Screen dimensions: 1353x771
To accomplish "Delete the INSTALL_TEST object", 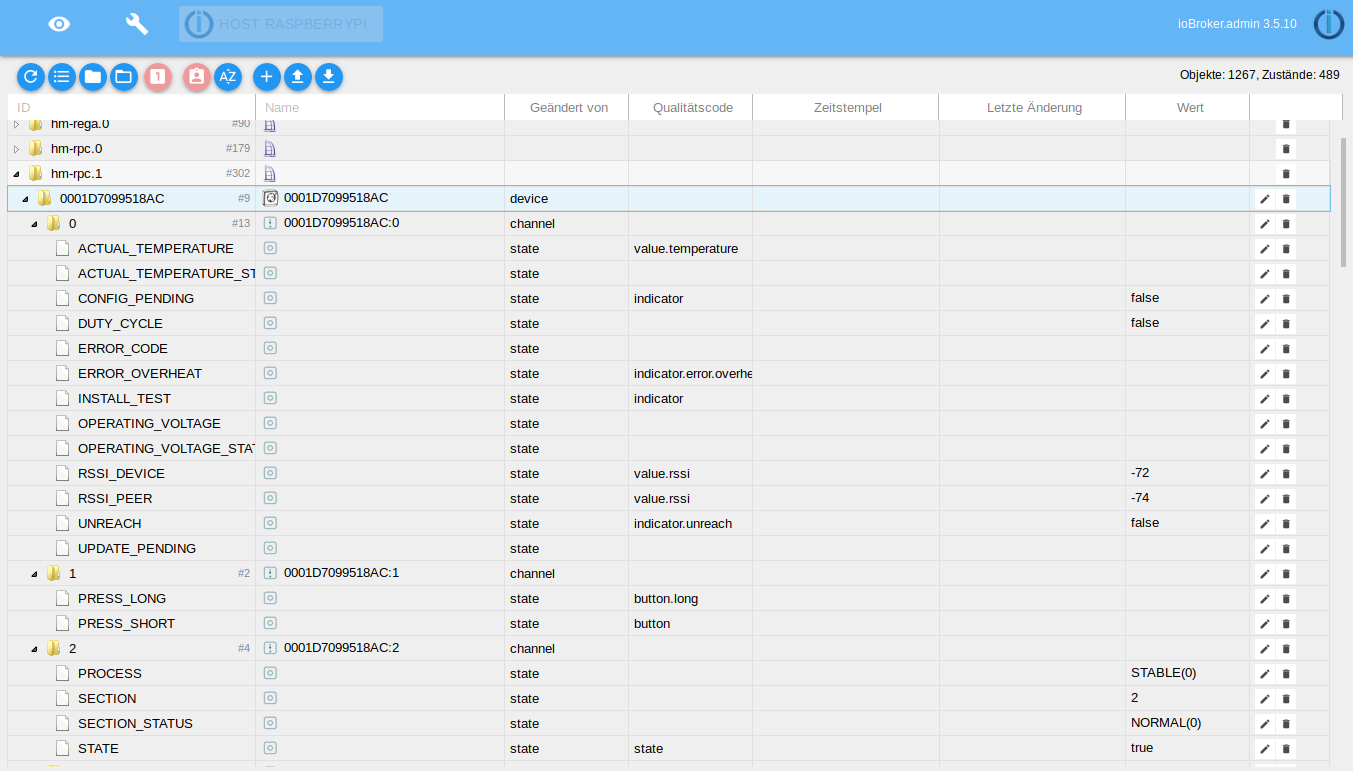I will click(x=1286, y=399).
